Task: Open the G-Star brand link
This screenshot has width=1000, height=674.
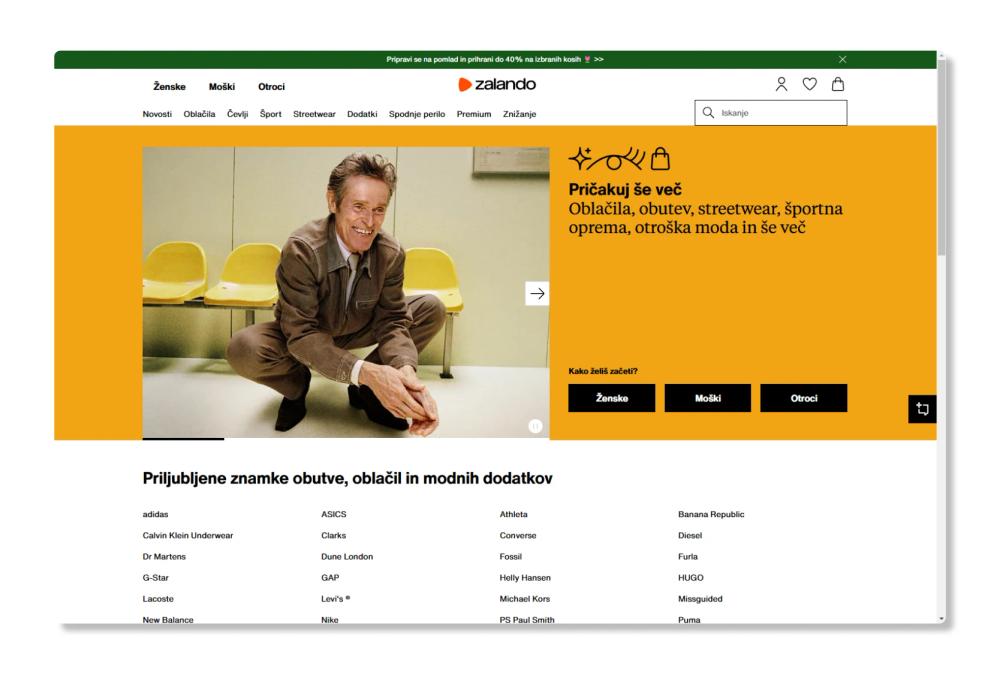Action: (156, 577)
